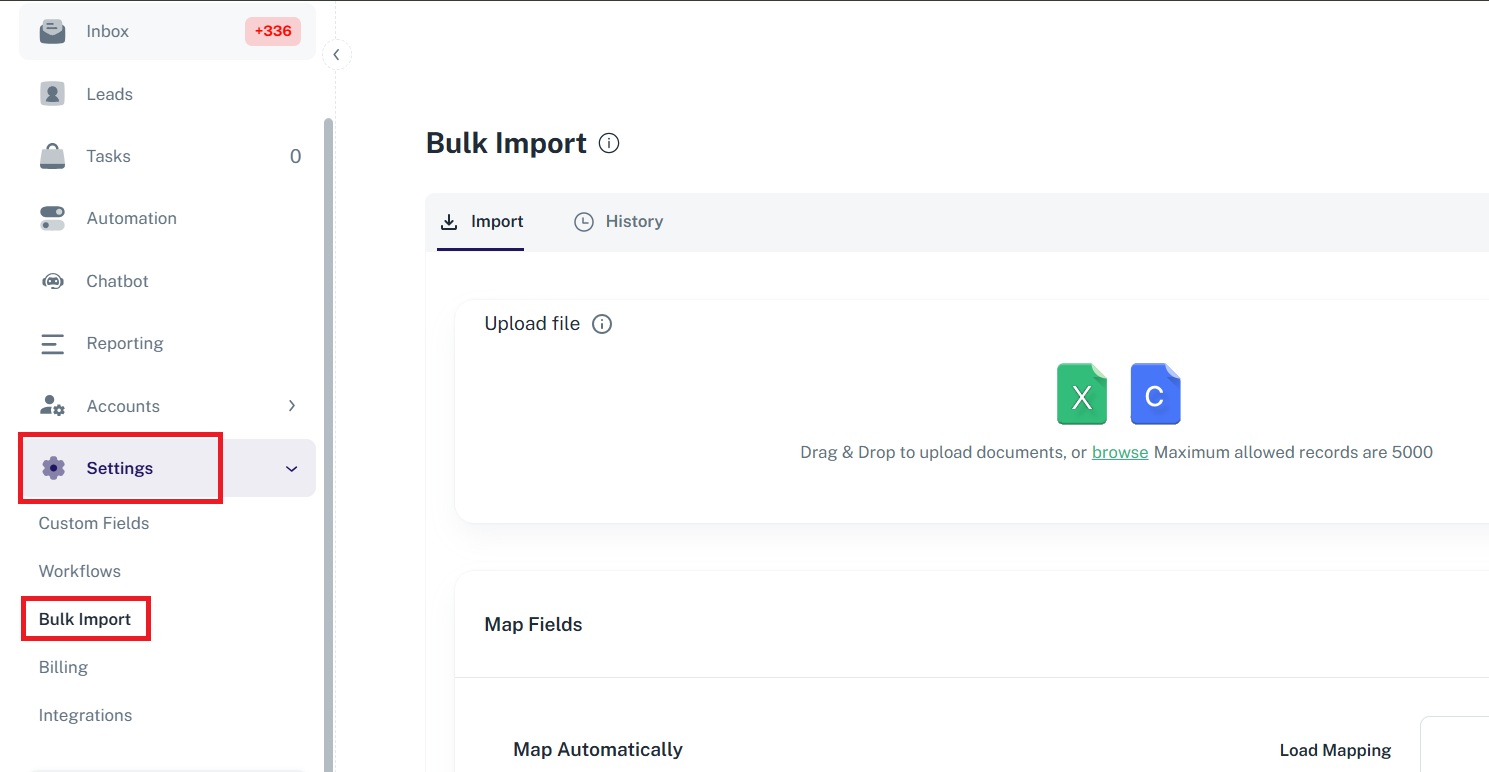Click the green Excel file icon
1489x772 pixels.
coord(1081,394)
